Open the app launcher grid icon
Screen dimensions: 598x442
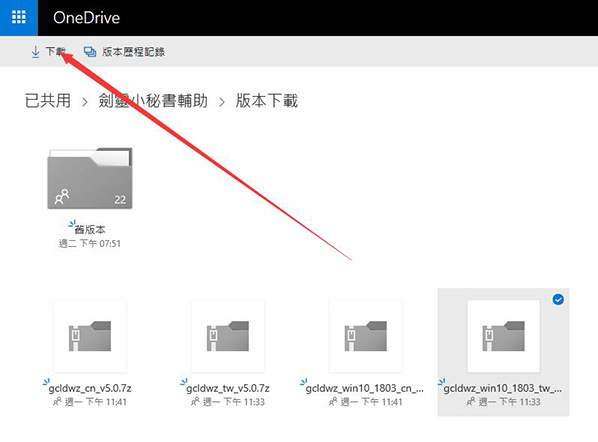(x=19, y=17)
